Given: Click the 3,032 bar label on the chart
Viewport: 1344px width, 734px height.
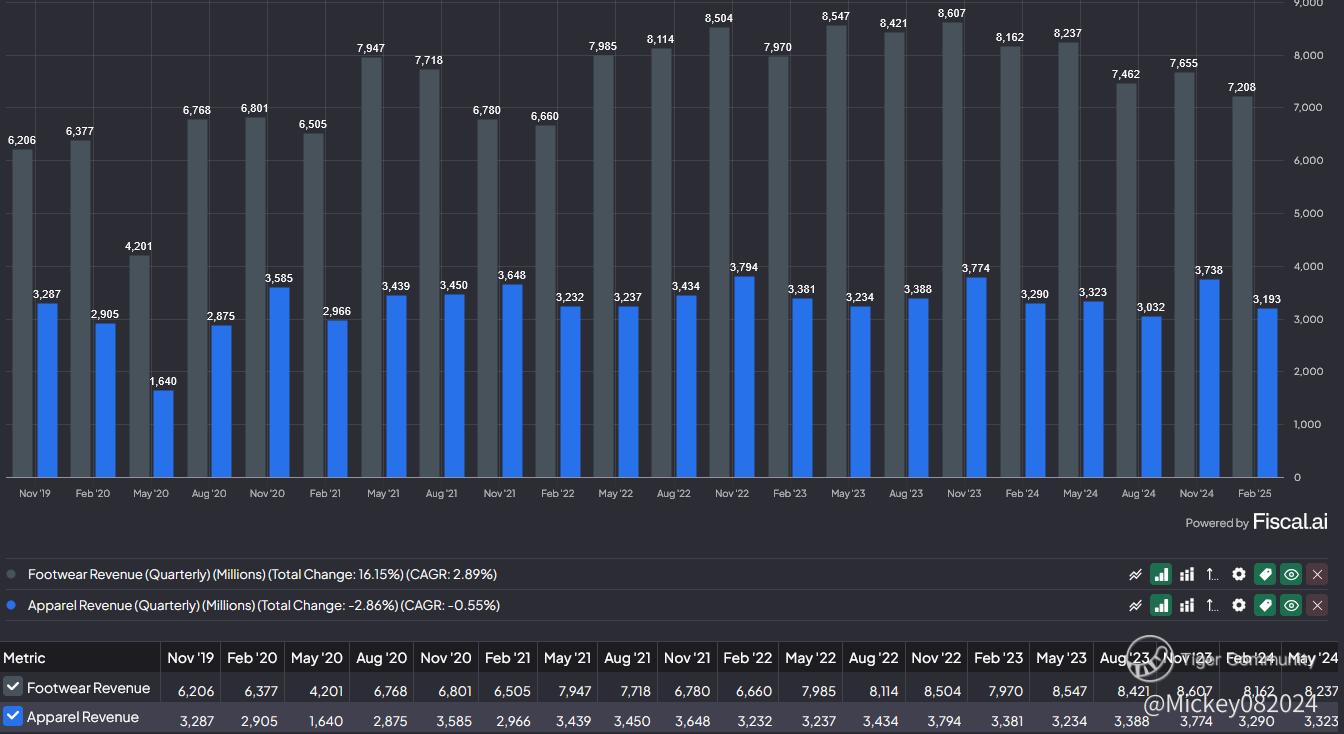Looking at the screenshot, I should (x=1150, y=308).
